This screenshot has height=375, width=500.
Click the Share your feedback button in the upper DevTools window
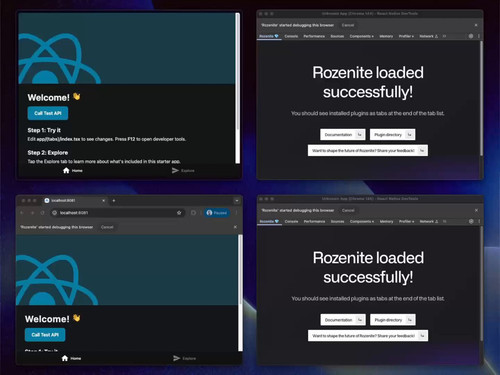point(368,151)
